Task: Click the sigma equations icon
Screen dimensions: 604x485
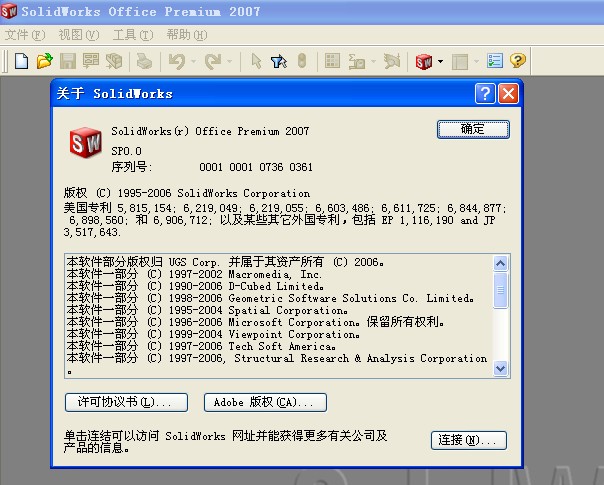Action: point(356,61)
